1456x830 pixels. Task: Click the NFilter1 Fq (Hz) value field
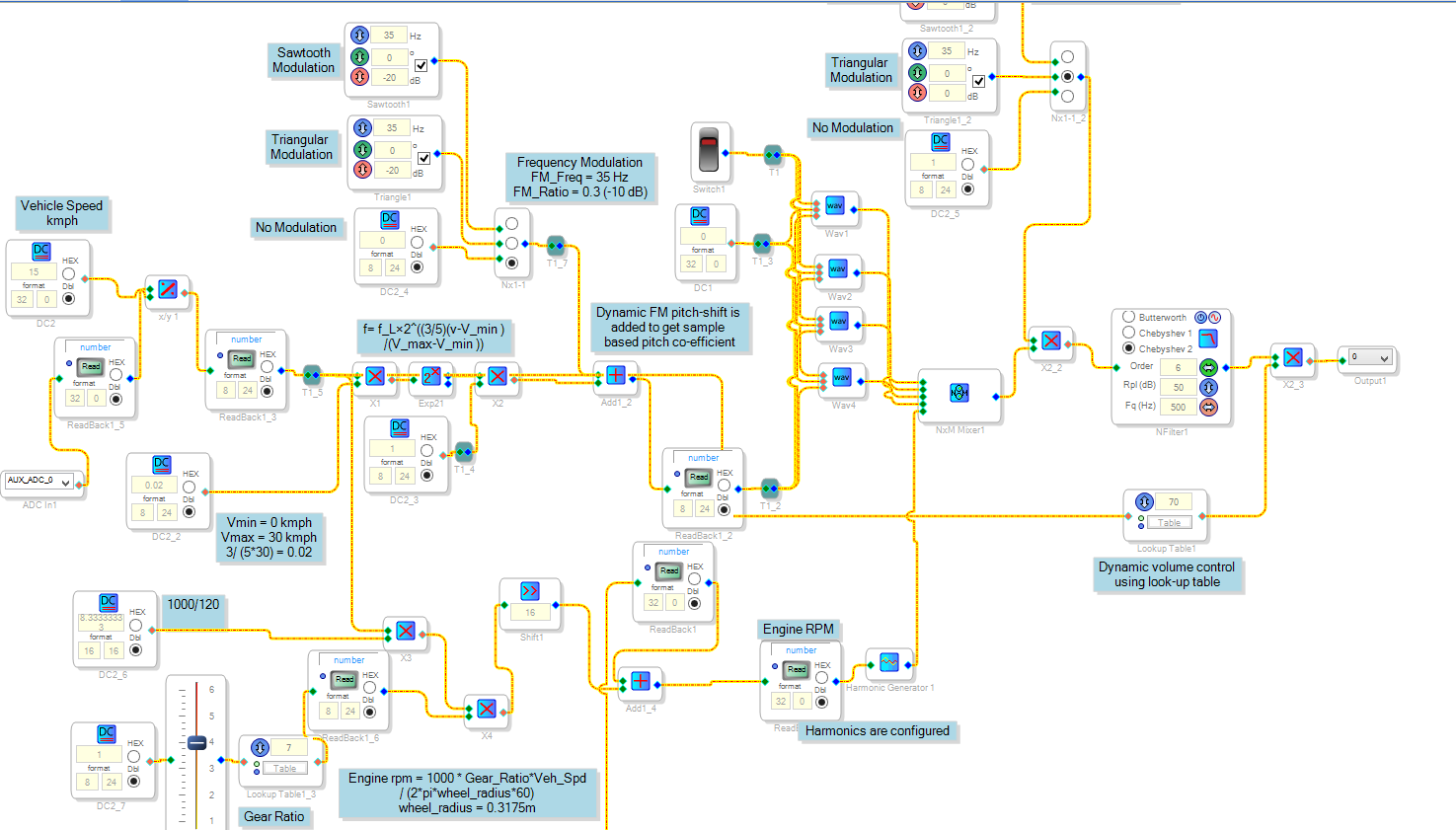coord(1178,407)
